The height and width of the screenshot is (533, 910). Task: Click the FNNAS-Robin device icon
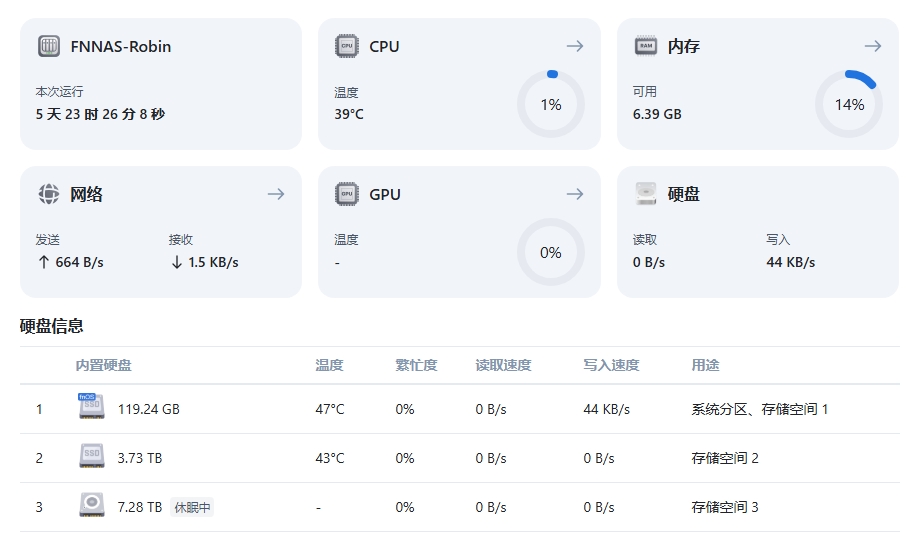tap(48, 46)
